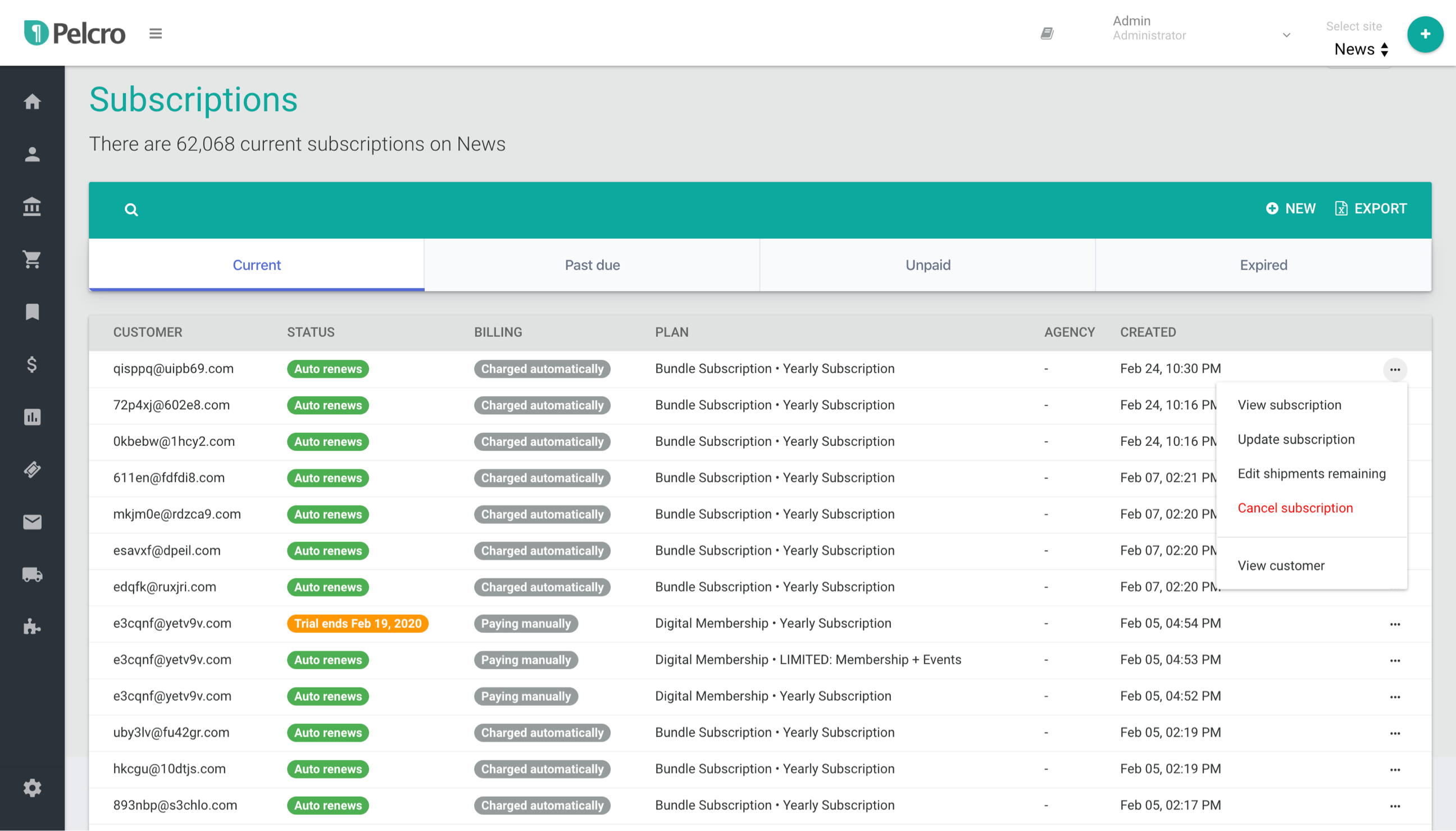
Task: Open the settings gear sidebar icon
Action: click(x=32, y=788)
